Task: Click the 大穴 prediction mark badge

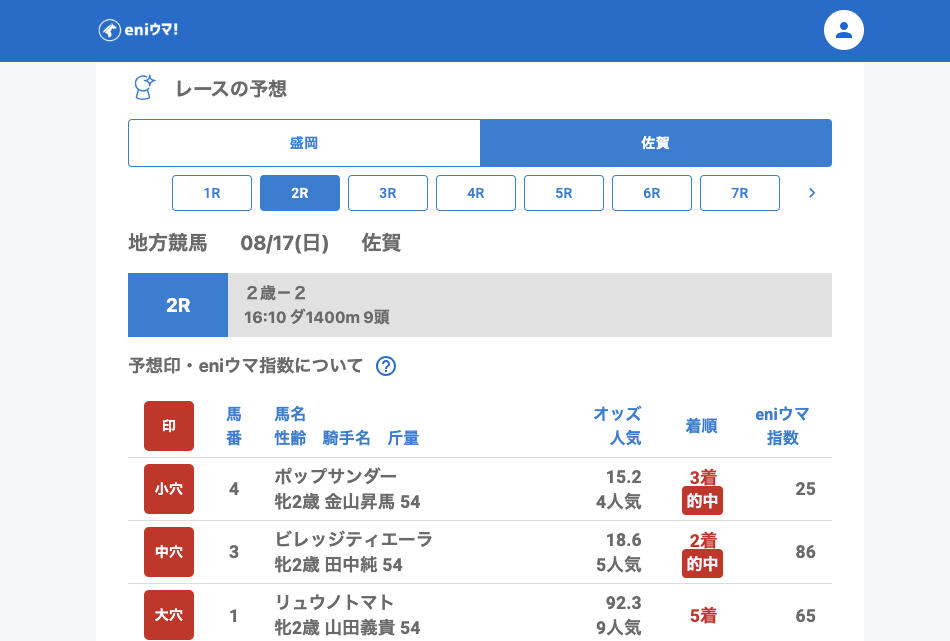Action: 169,615
